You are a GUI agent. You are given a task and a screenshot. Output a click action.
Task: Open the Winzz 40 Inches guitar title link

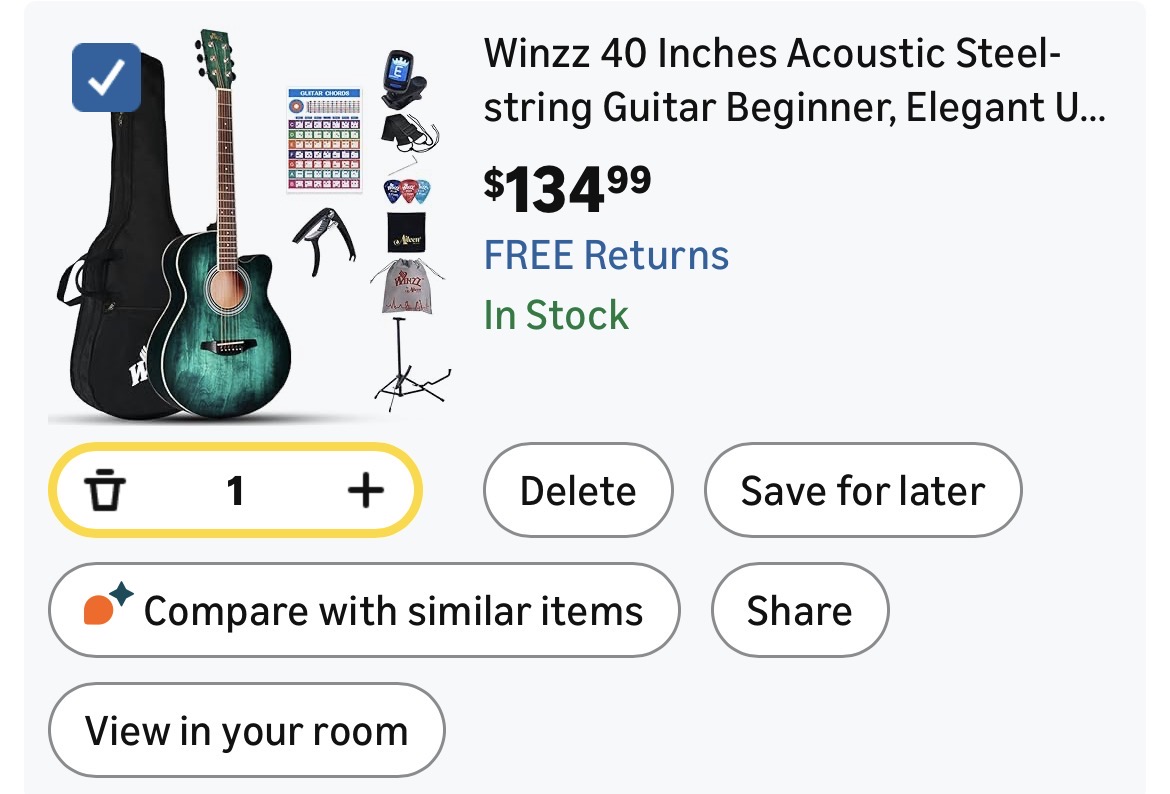coord(794,80)
